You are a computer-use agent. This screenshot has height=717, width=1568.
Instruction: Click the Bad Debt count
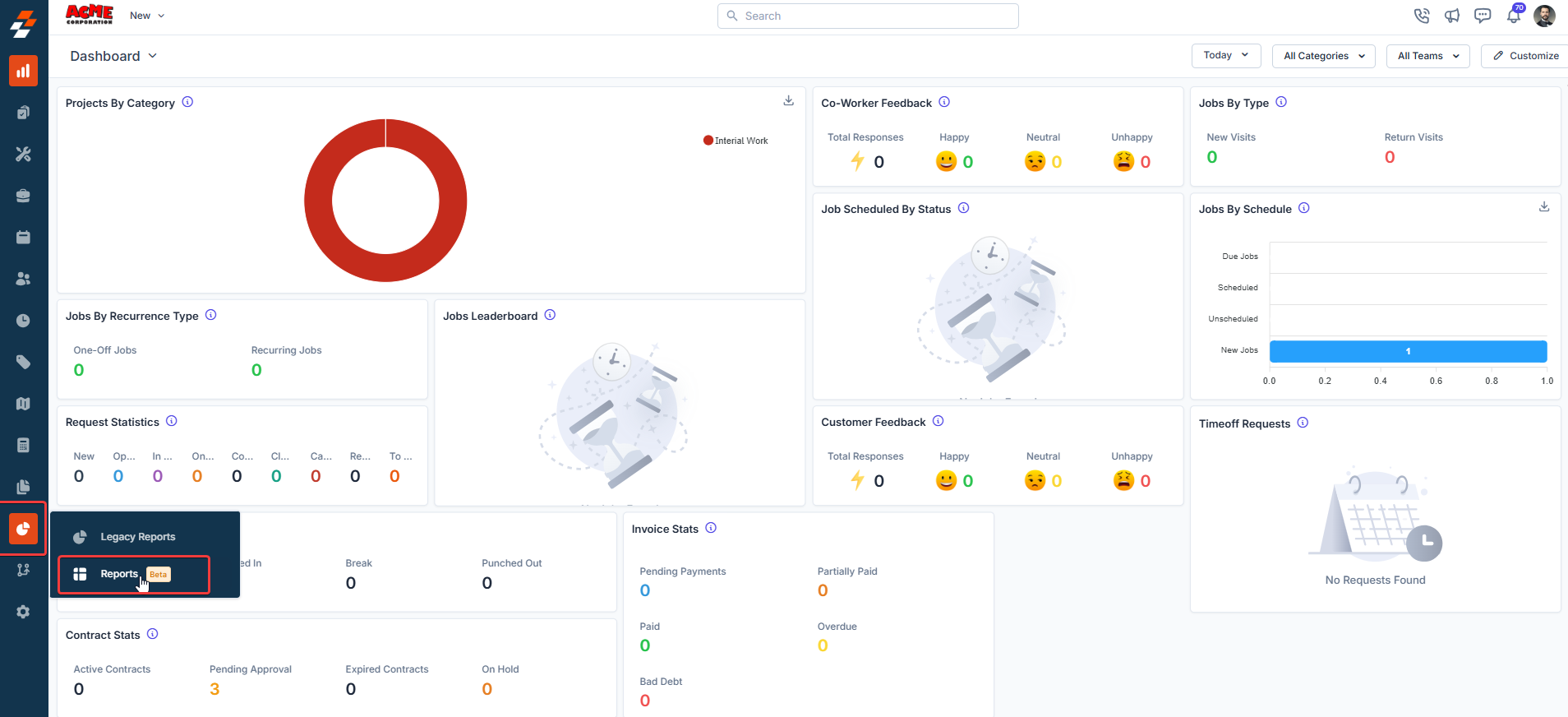(x=645, y=701)
